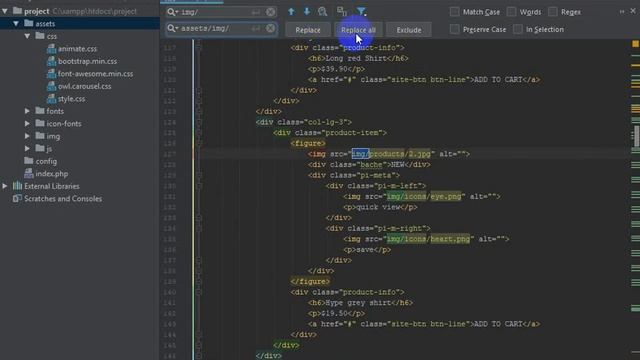Click the js folder icon
The image size is (640, 360).
40,148
